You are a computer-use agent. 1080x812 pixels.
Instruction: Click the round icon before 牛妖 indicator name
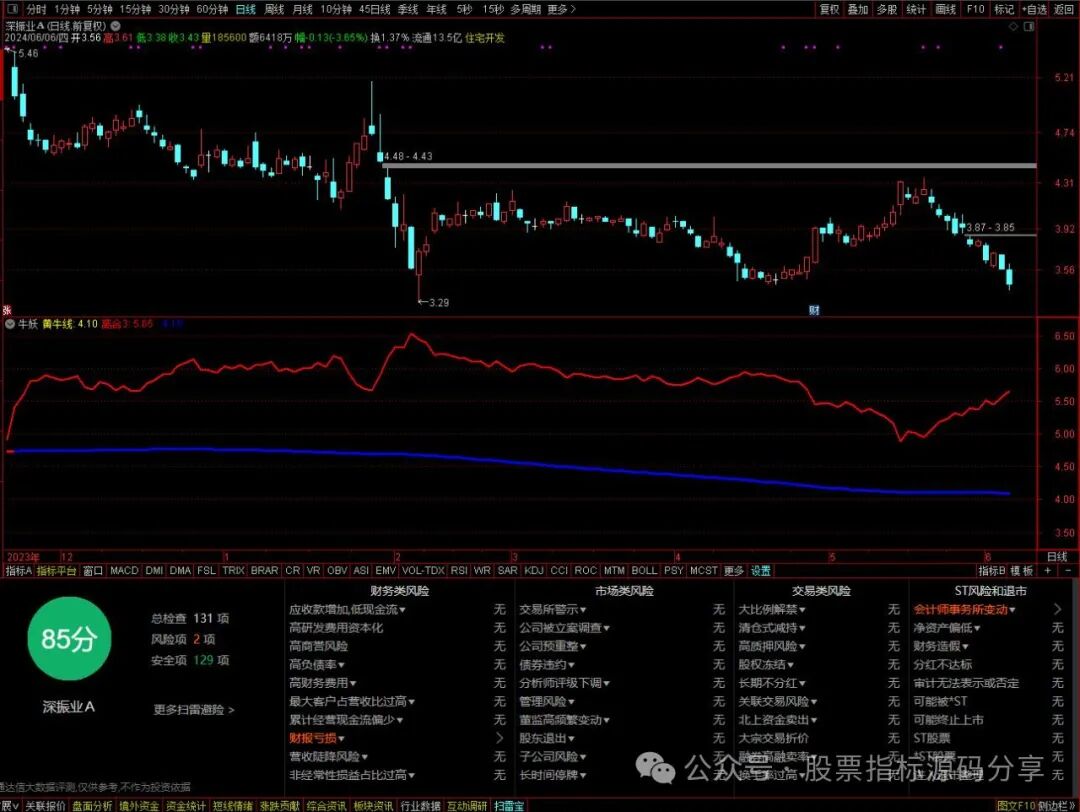coord(10,324)
